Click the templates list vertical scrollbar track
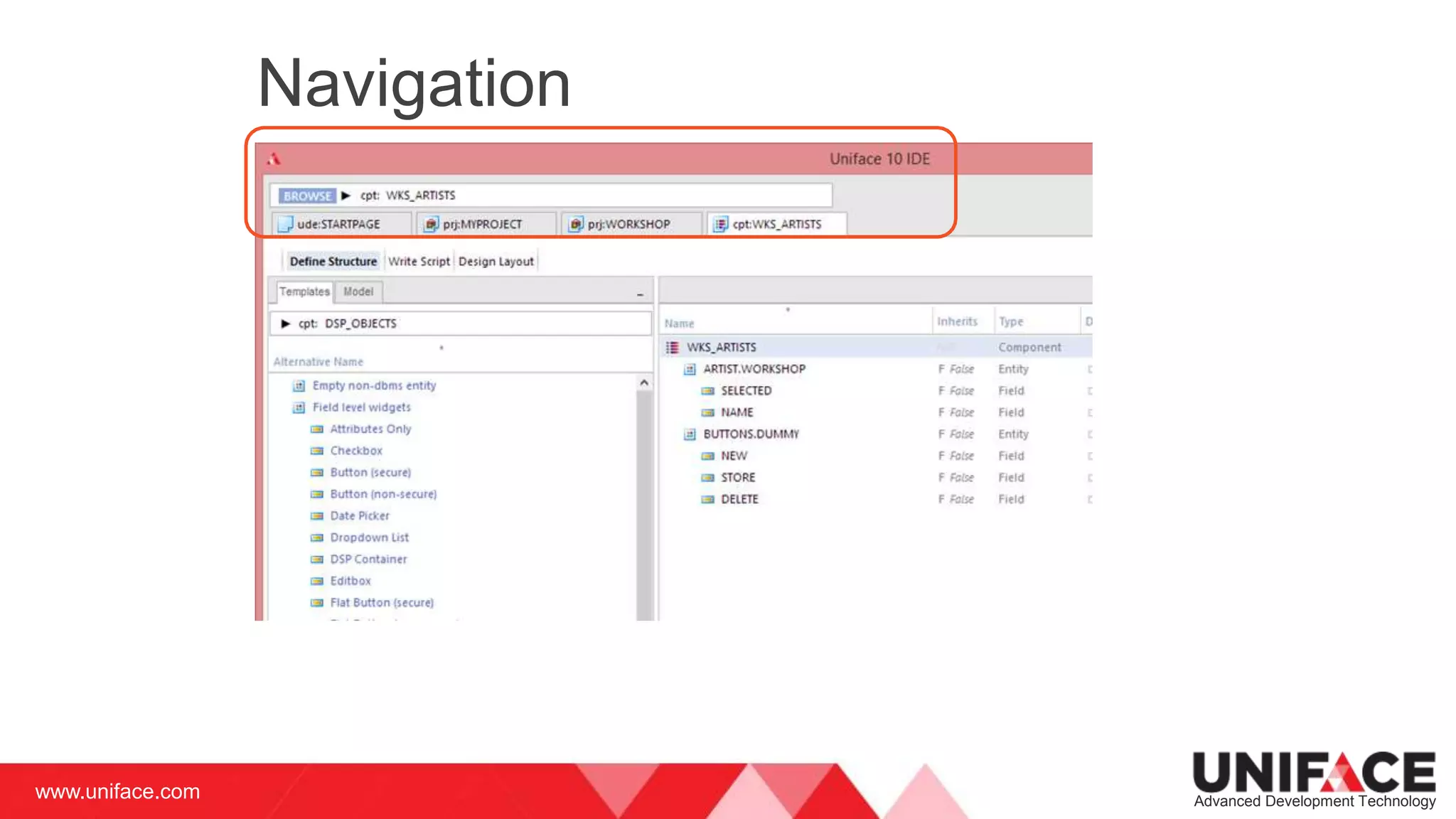Screen dimensions: 1456x819 point(644,505)
